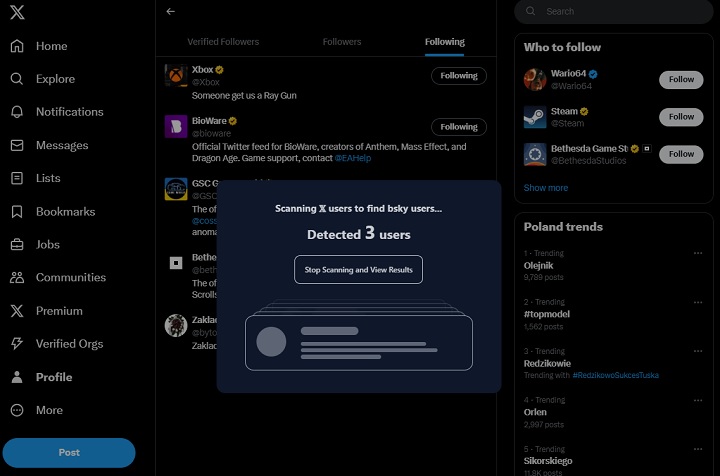Click Stop Scanning and View Results

point(359,270)
